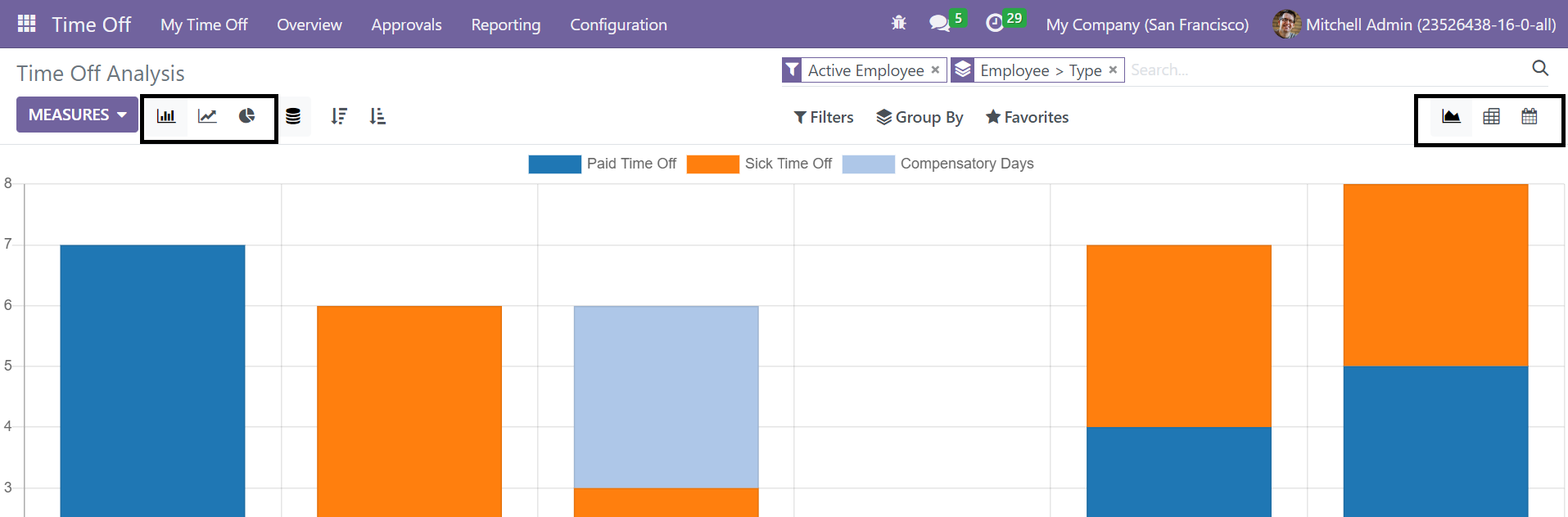
Task: Toggle Compensatory Days legend swatch
Action: coord(868,164)
